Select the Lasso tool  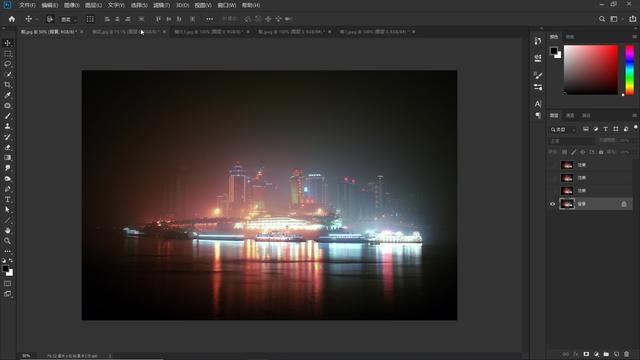coord(7,64)
